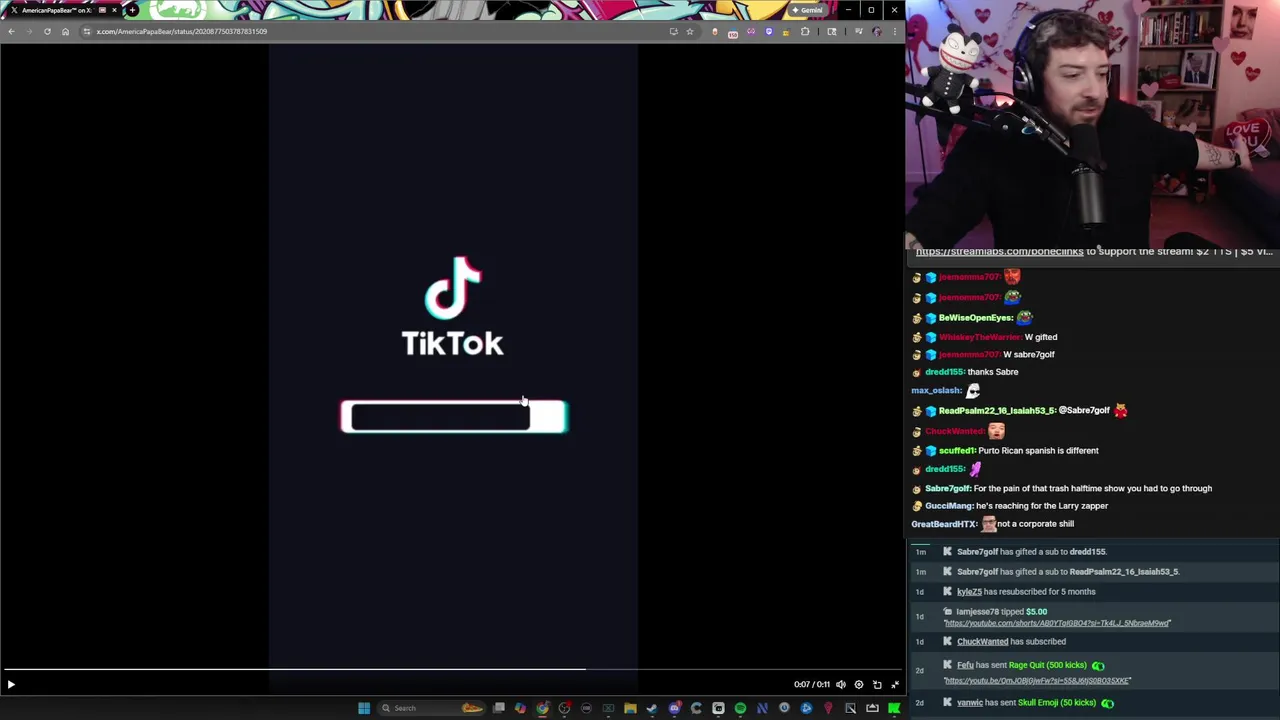Open Gemini button in title bar
Image resolution: width=1280 pixels, height=720 pixels.
807,10
